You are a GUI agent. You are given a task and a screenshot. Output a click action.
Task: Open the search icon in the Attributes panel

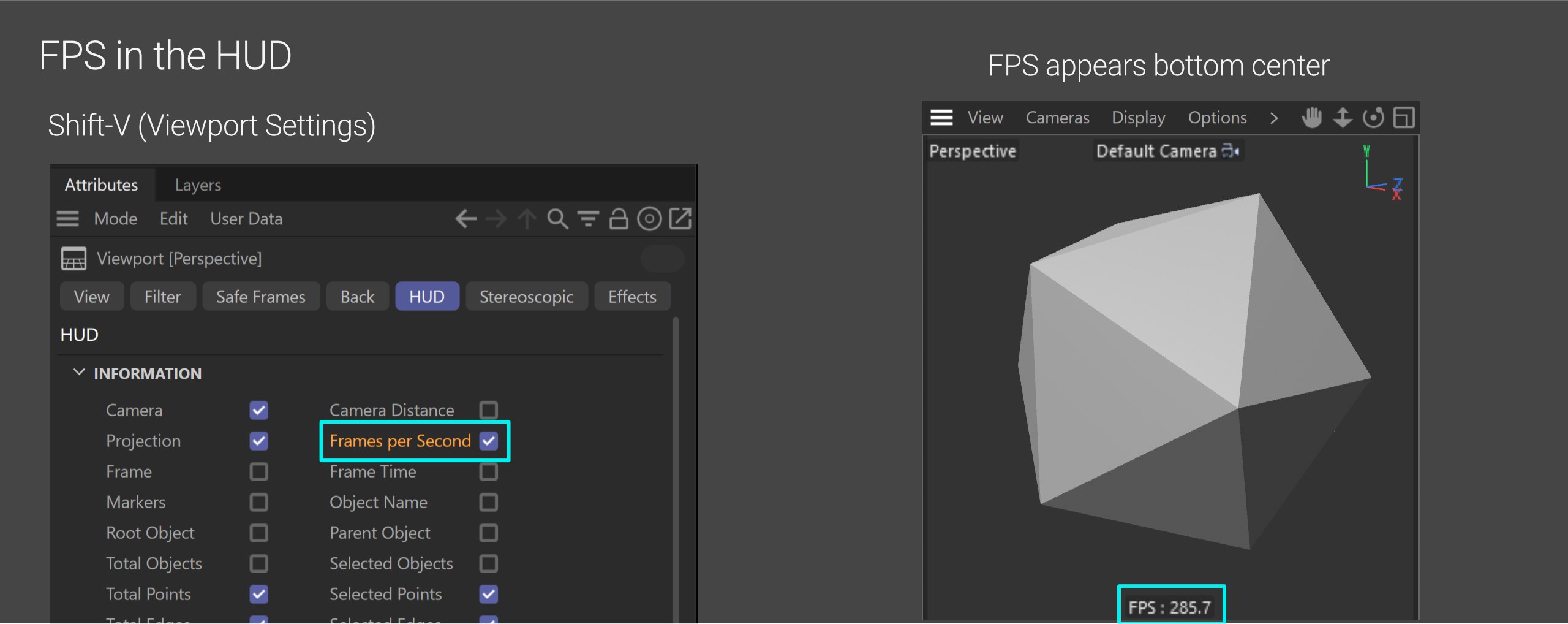[557, 219]
